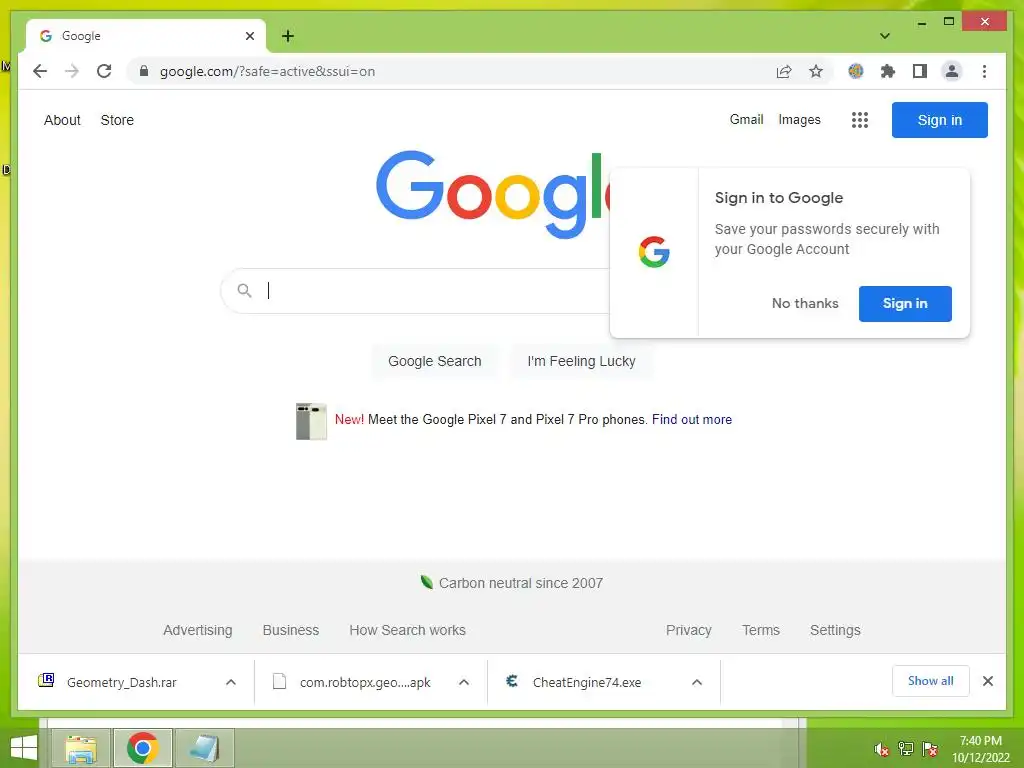The height and width of the screenshot is (768, 1024).
Task: Open the Business footer link
Action: (291, 630)
